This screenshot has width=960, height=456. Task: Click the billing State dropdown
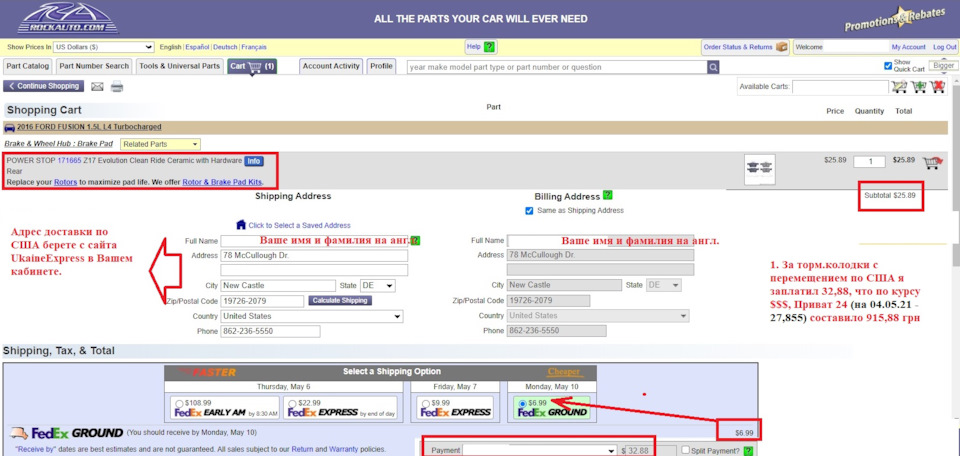[664, 285]
